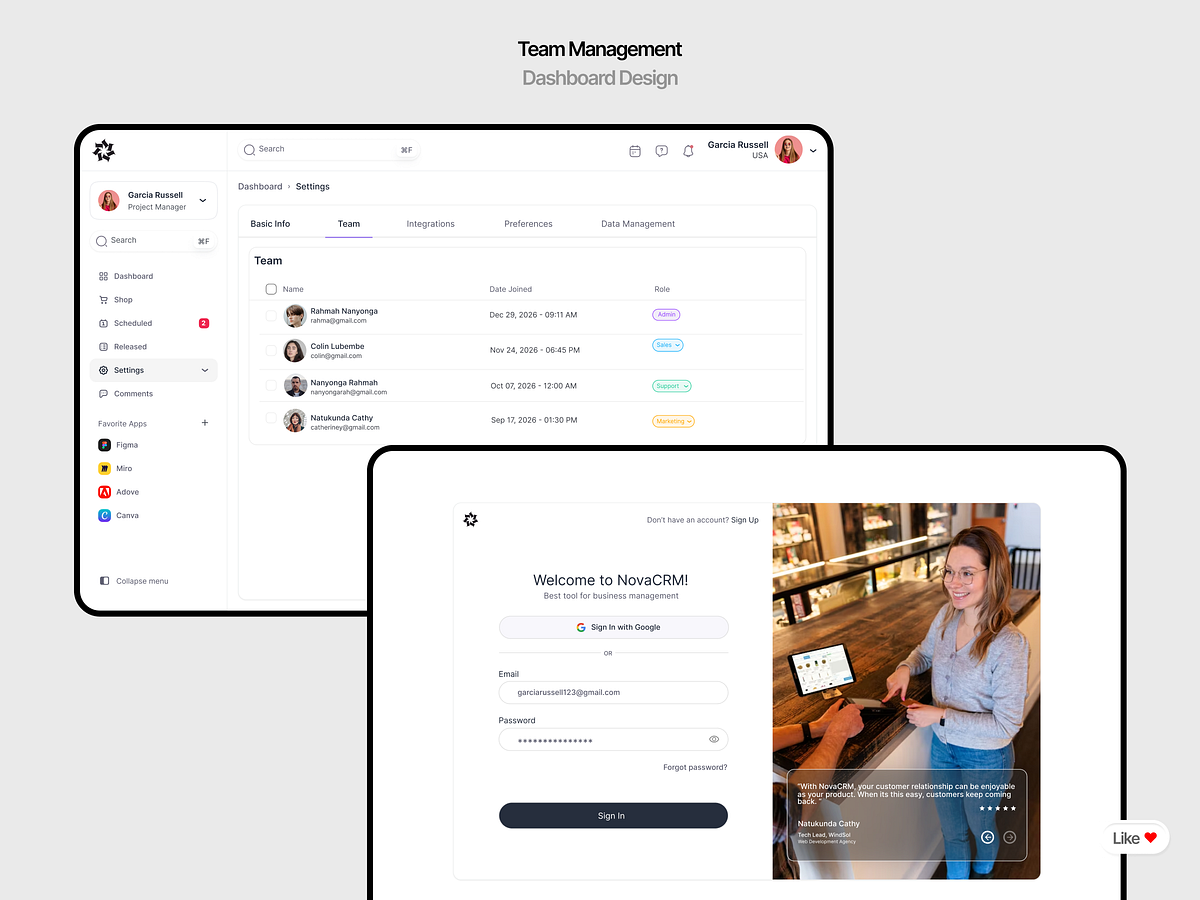1200x900 pixels.
Task: Open the Forgot password link
Action: tap(696, 767)
